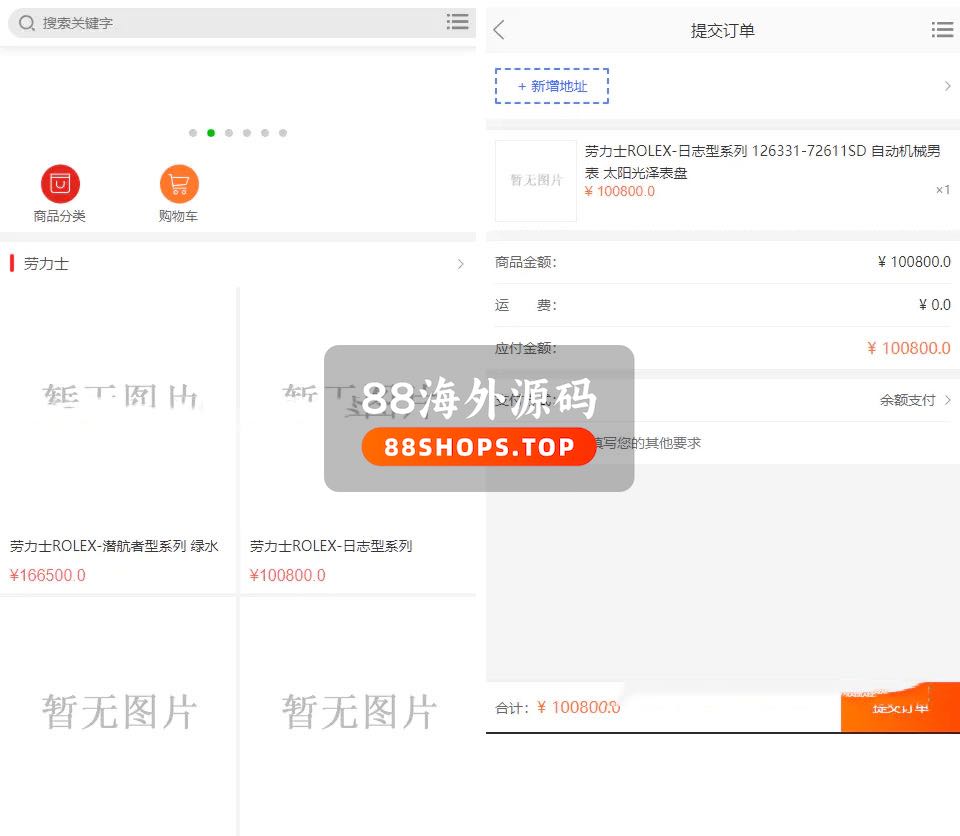Click the magnifier icon in search bar
This screenshot has height=836, width=960.
(27, 23)
